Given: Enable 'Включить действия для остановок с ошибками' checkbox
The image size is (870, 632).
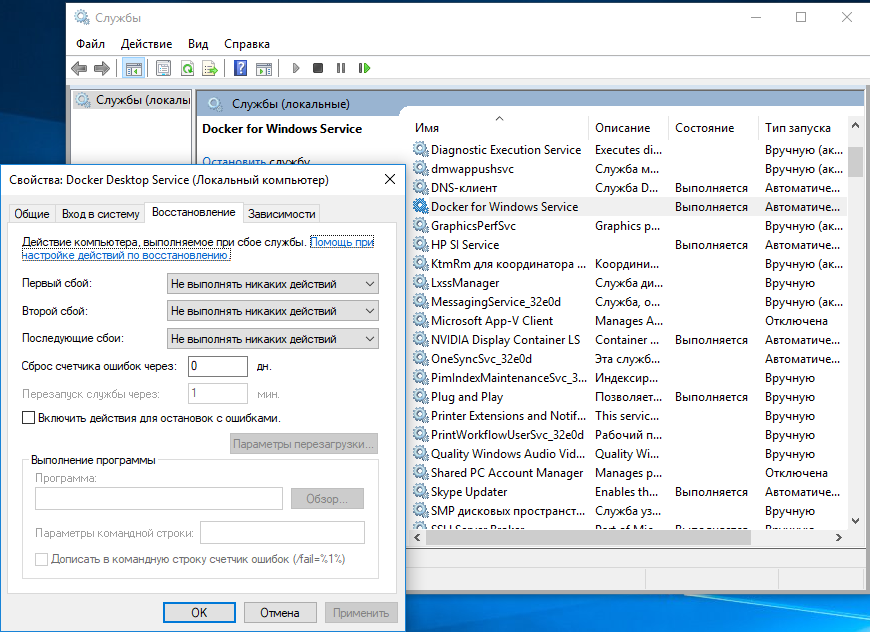Looking at the screenshot, I should pyautogui.click(x=28, y=418).
